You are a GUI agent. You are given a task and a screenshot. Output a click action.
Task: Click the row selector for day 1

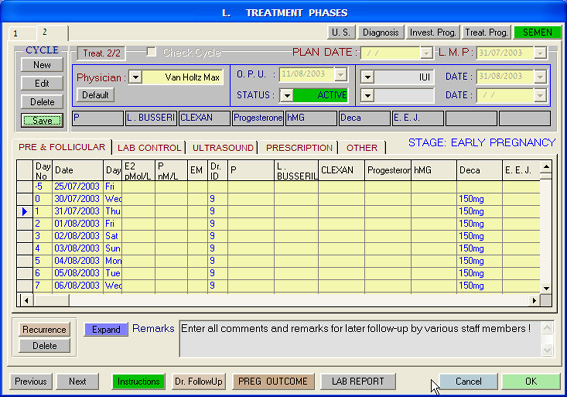25,211
